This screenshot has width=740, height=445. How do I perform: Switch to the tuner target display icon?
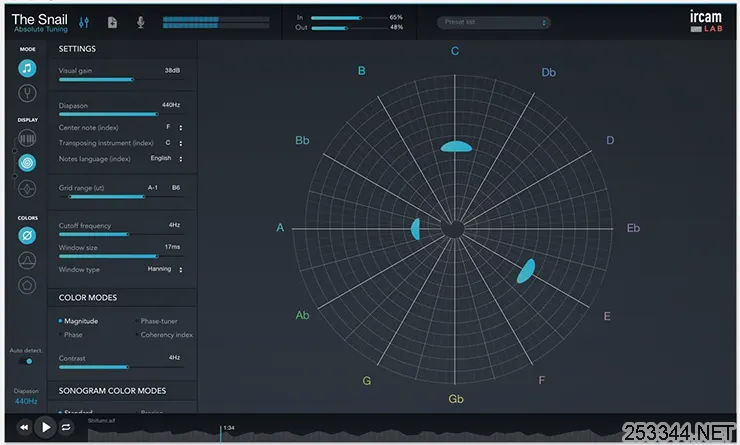[x=27, y=189]
